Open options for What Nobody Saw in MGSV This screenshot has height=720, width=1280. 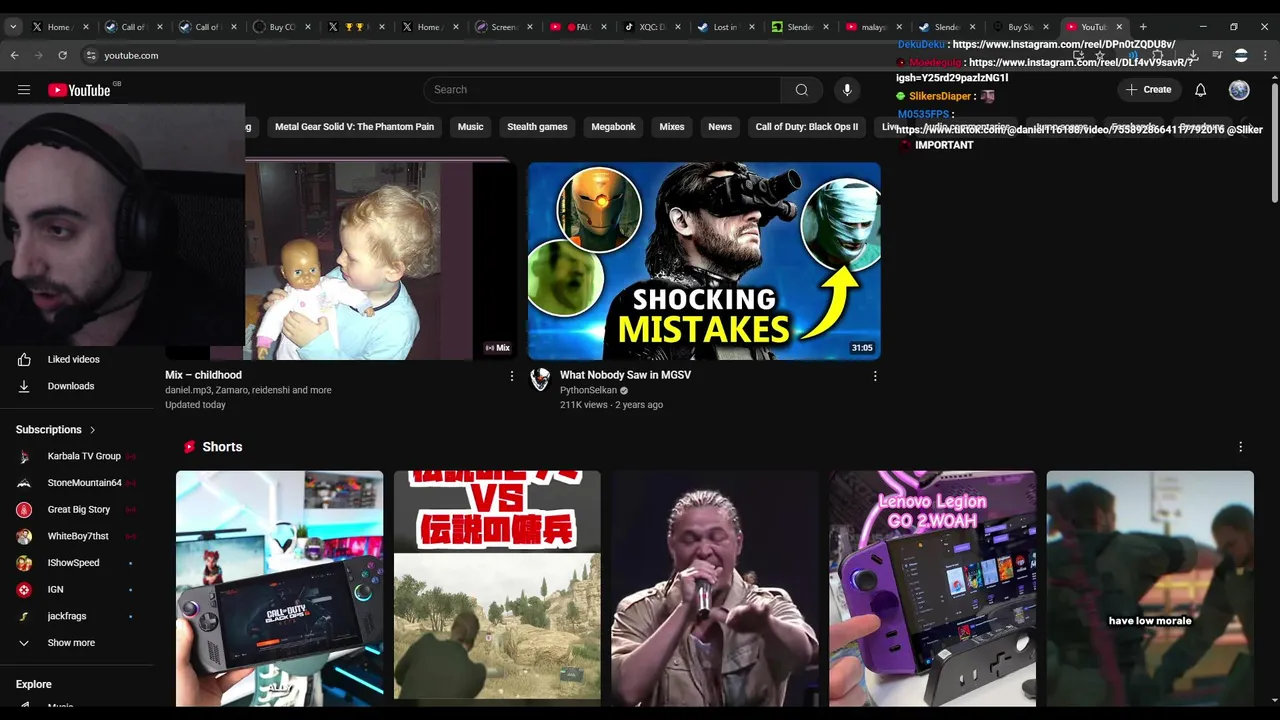pyautogui.click(x=875, y=376)
